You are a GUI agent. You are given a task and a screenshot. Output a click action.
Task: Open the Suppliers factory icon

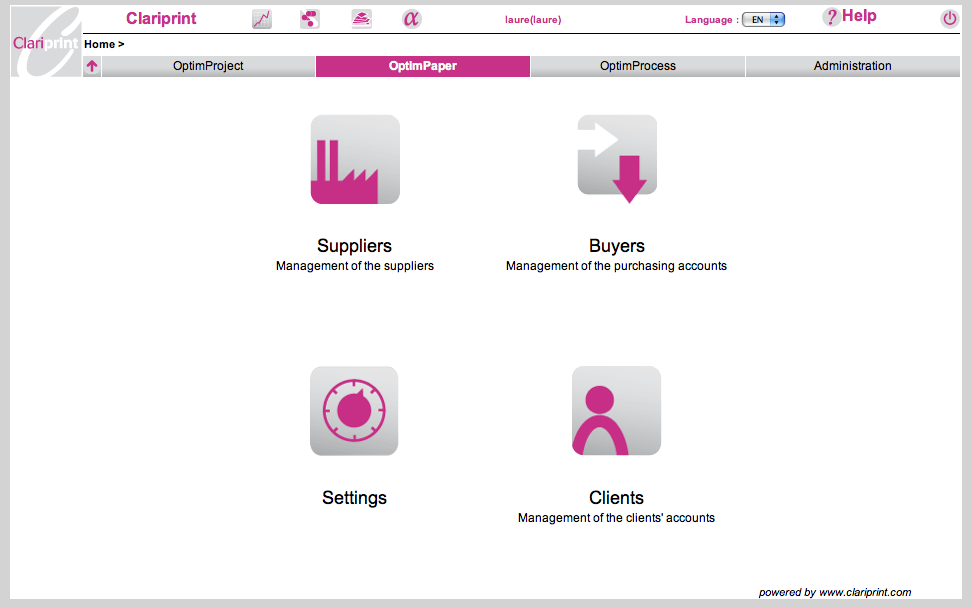(355, 160)
